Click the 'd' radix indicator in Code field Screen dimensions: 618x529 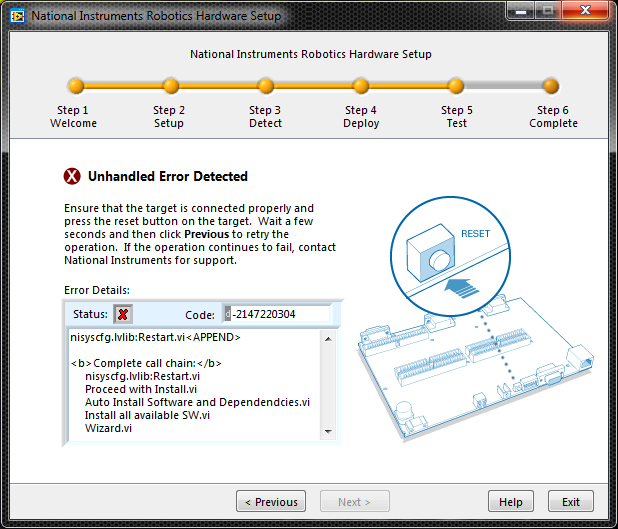click(x=227, y=314)
